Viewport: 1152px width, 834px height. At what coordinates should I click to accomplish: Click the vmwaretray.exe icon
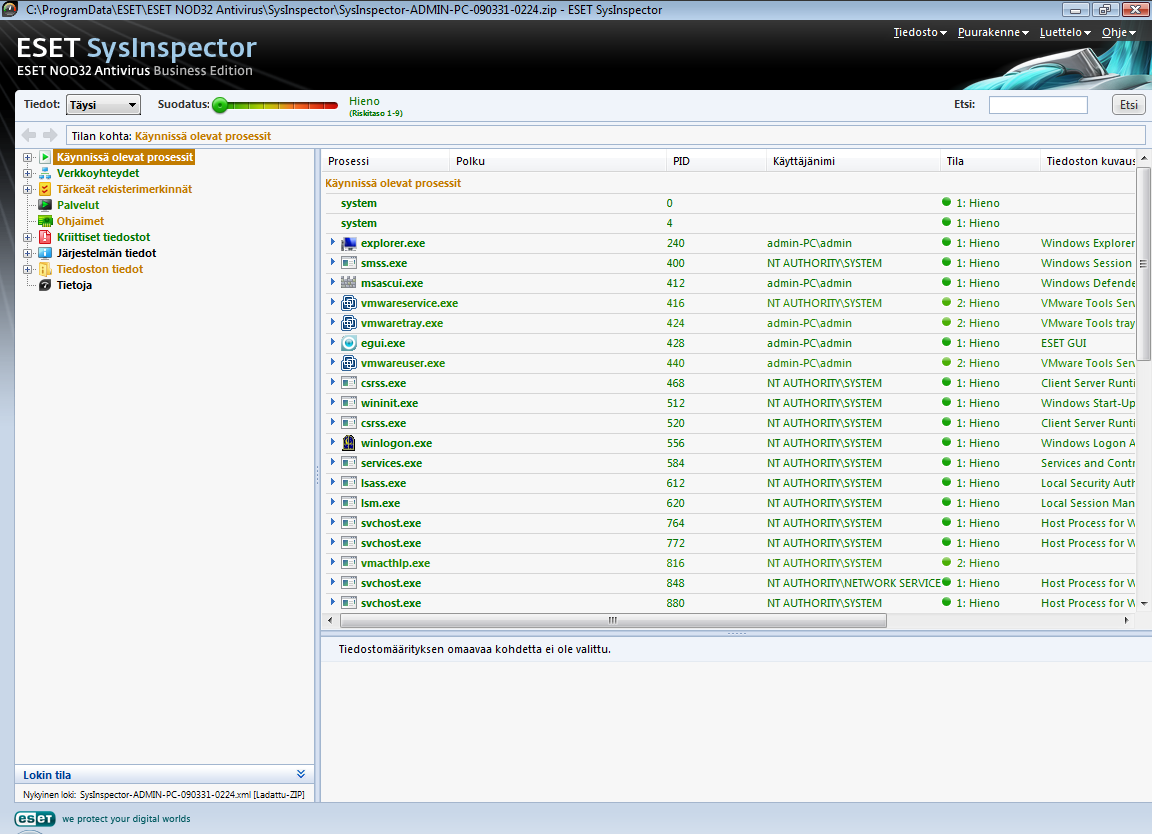pyautogui.click(x=349, y=323)
